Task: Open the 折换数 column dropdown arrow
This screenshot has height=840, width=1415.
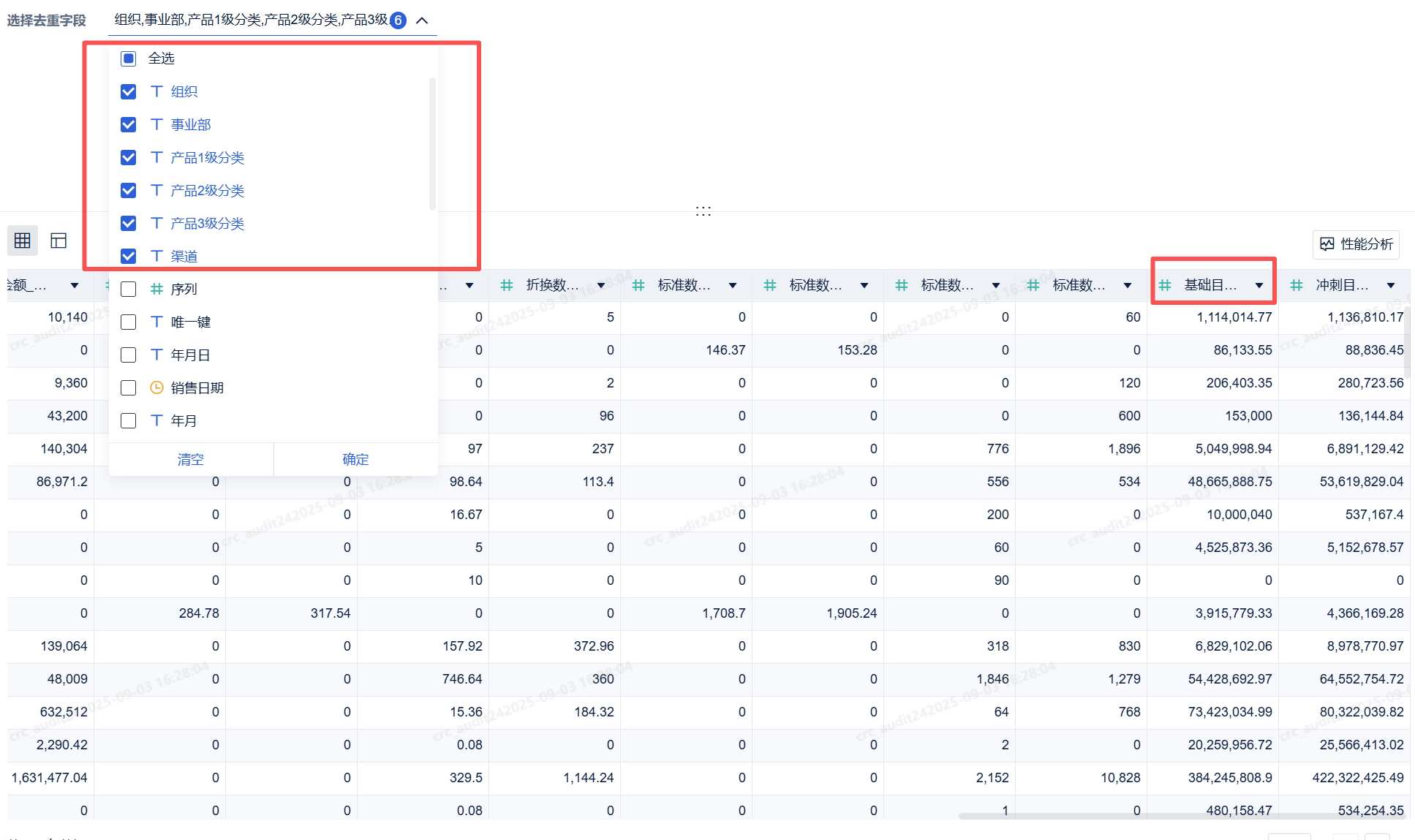Action: tap(601, 285)
